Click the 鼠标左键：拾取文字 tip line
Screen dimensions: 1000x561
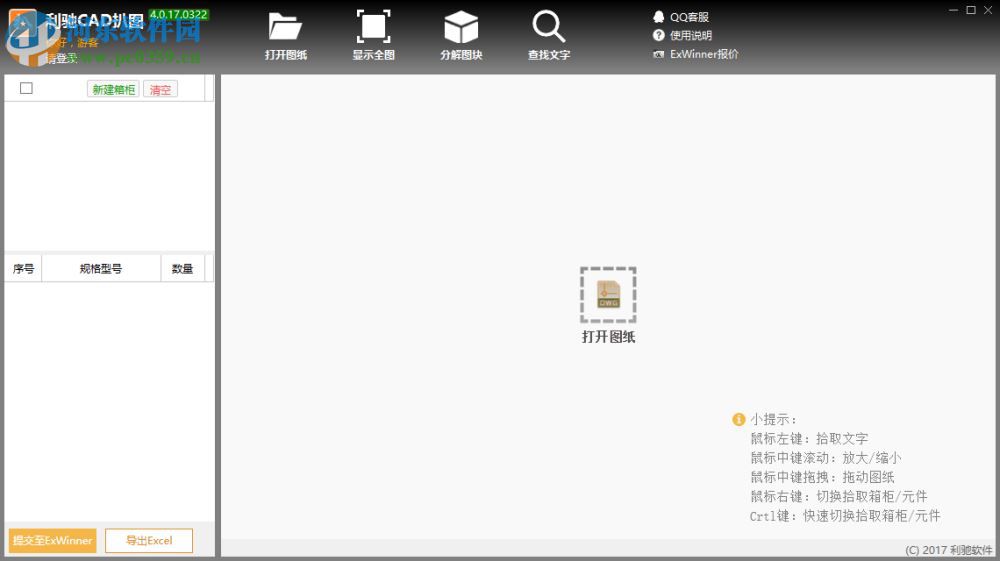809,439
